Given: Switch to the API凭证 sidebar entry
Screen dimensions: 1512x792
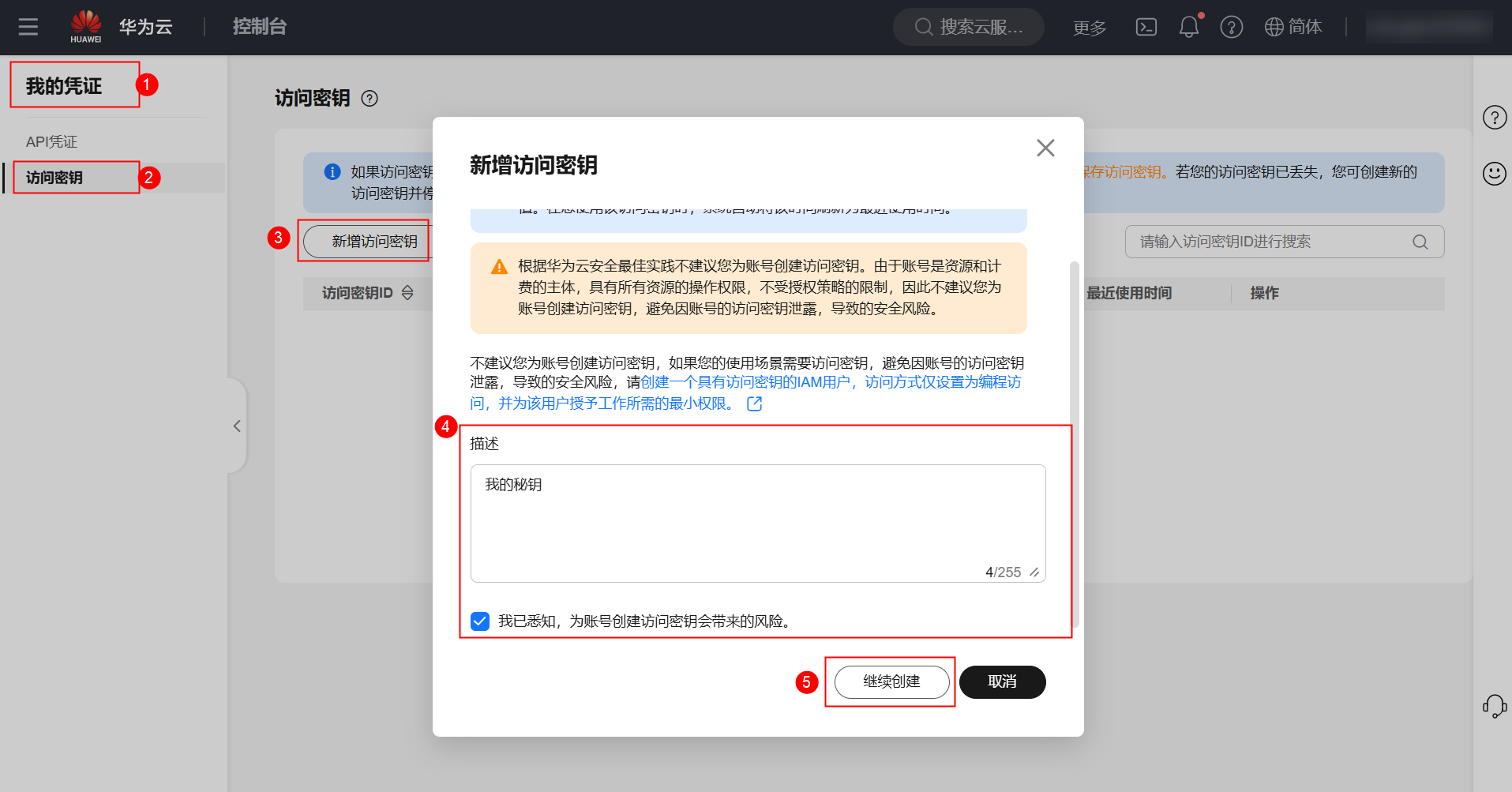Looking at the screenshot, I should pyautogui.click(x=51, y=141).
